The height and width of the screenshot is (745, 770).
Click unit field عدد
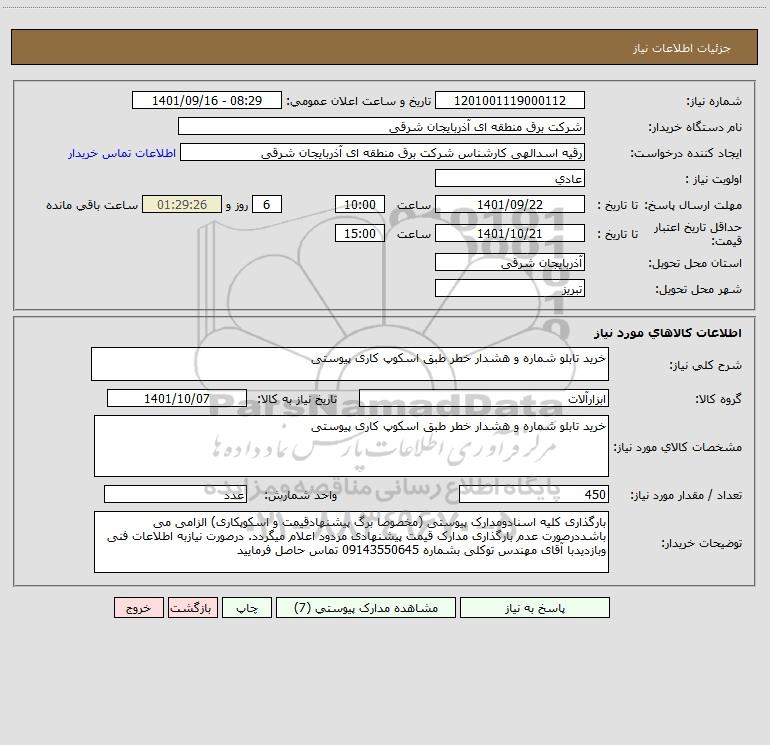(x=175, y=495)
